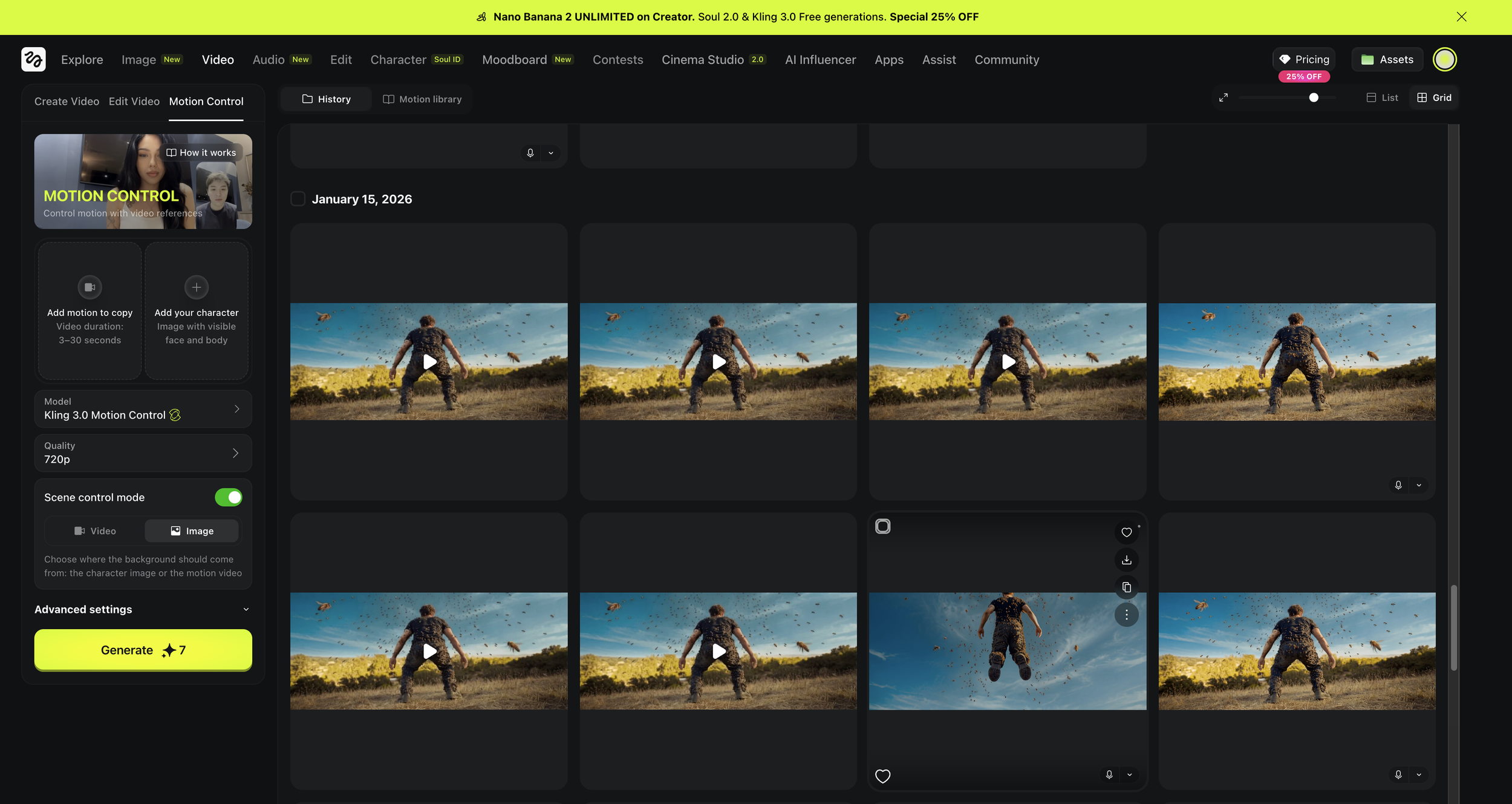Click the fullscreen expand arrows icon
1512x804 pixels.
1224,97
